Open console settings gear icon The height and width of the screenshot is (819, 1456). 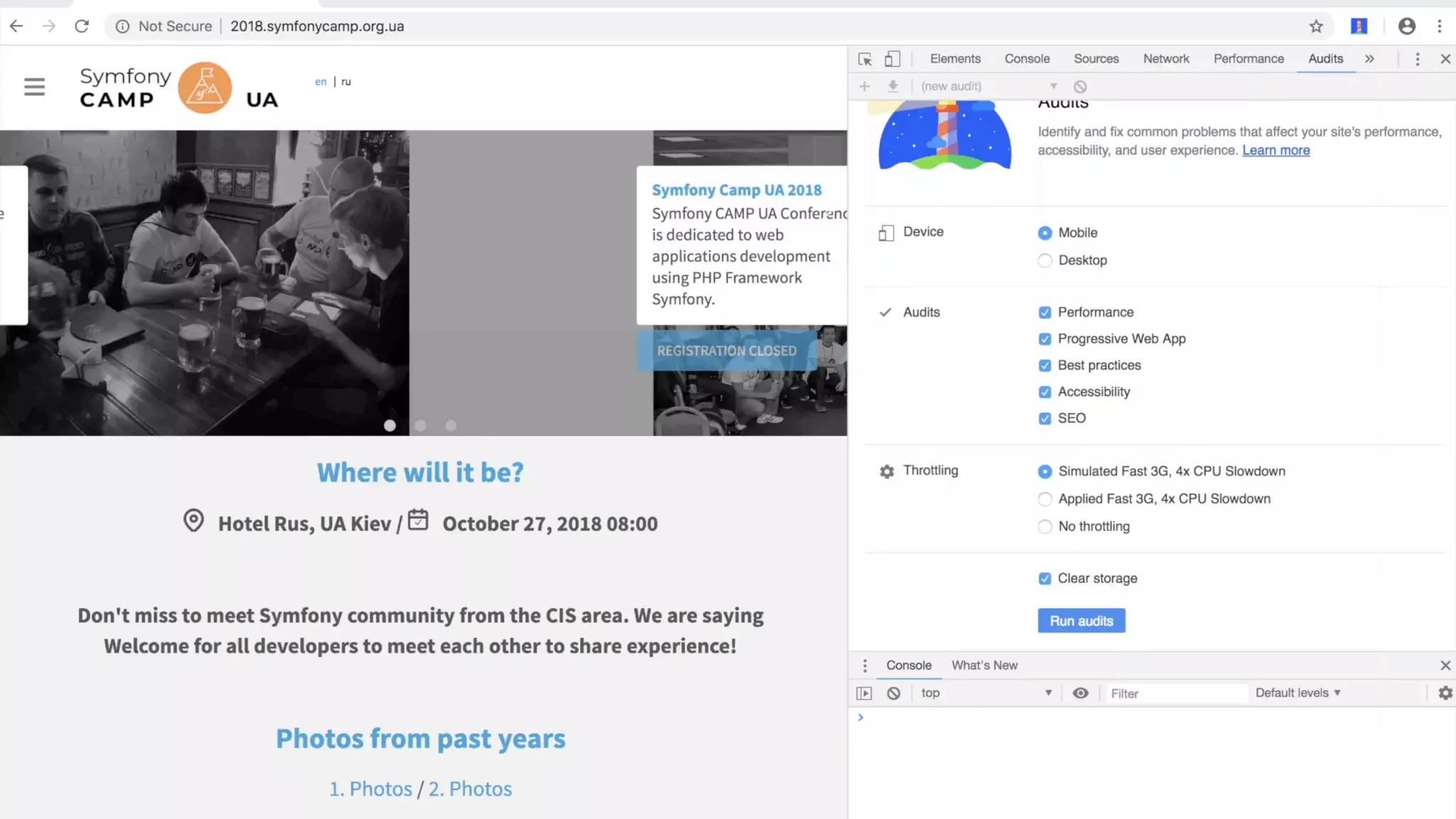(x=1445, y=692)
